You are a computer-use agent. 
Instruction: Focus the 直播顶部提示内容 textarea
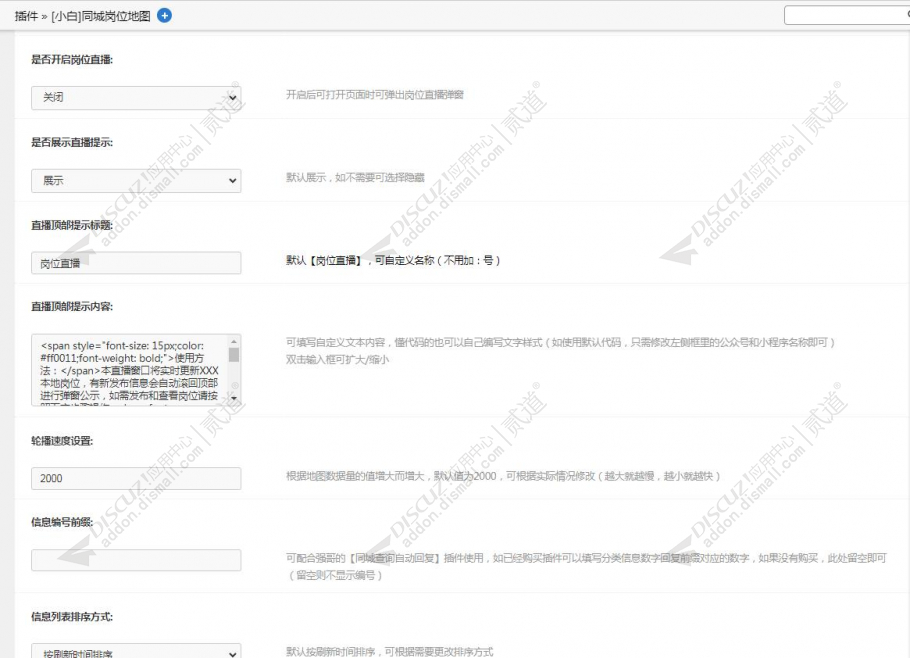tap(136, 370)
